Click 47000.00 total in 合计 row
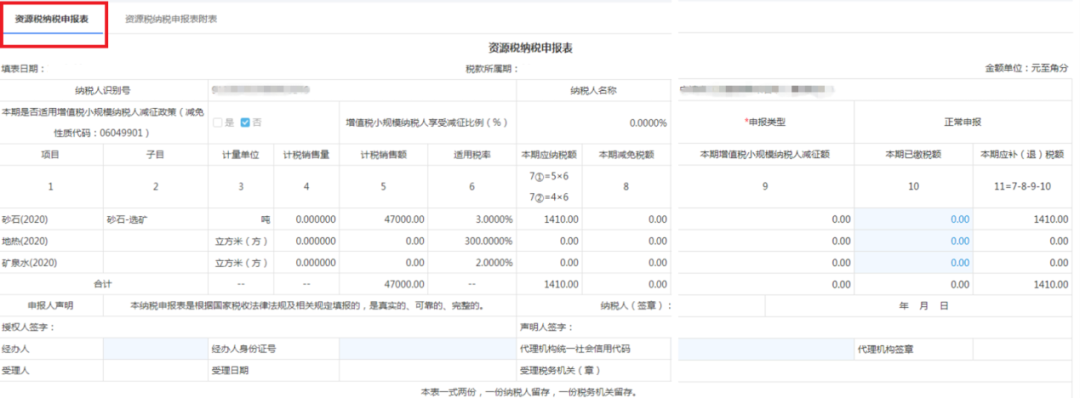The height and width of the screenshot is (398, 1080). point(383,284)
